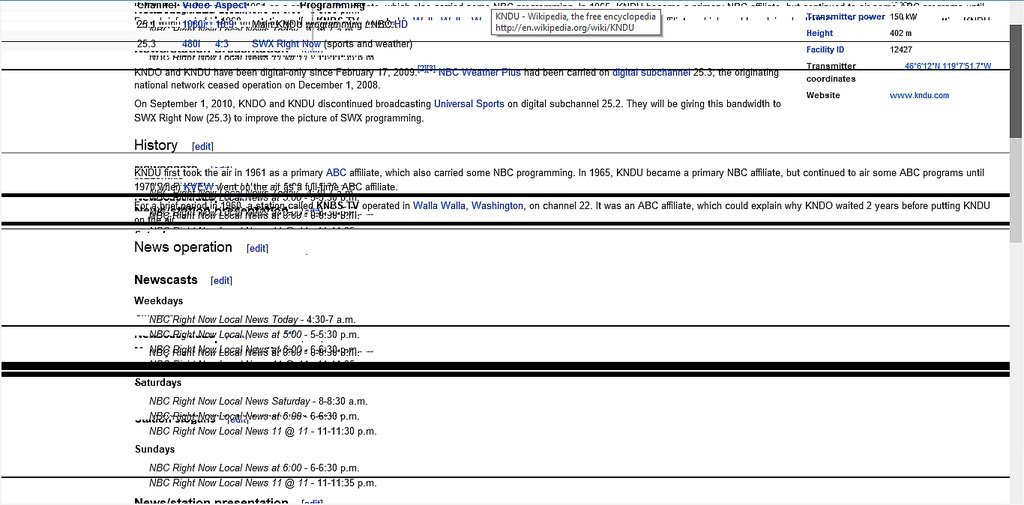Open the SWX Right Now link

(x=286, y=44)
